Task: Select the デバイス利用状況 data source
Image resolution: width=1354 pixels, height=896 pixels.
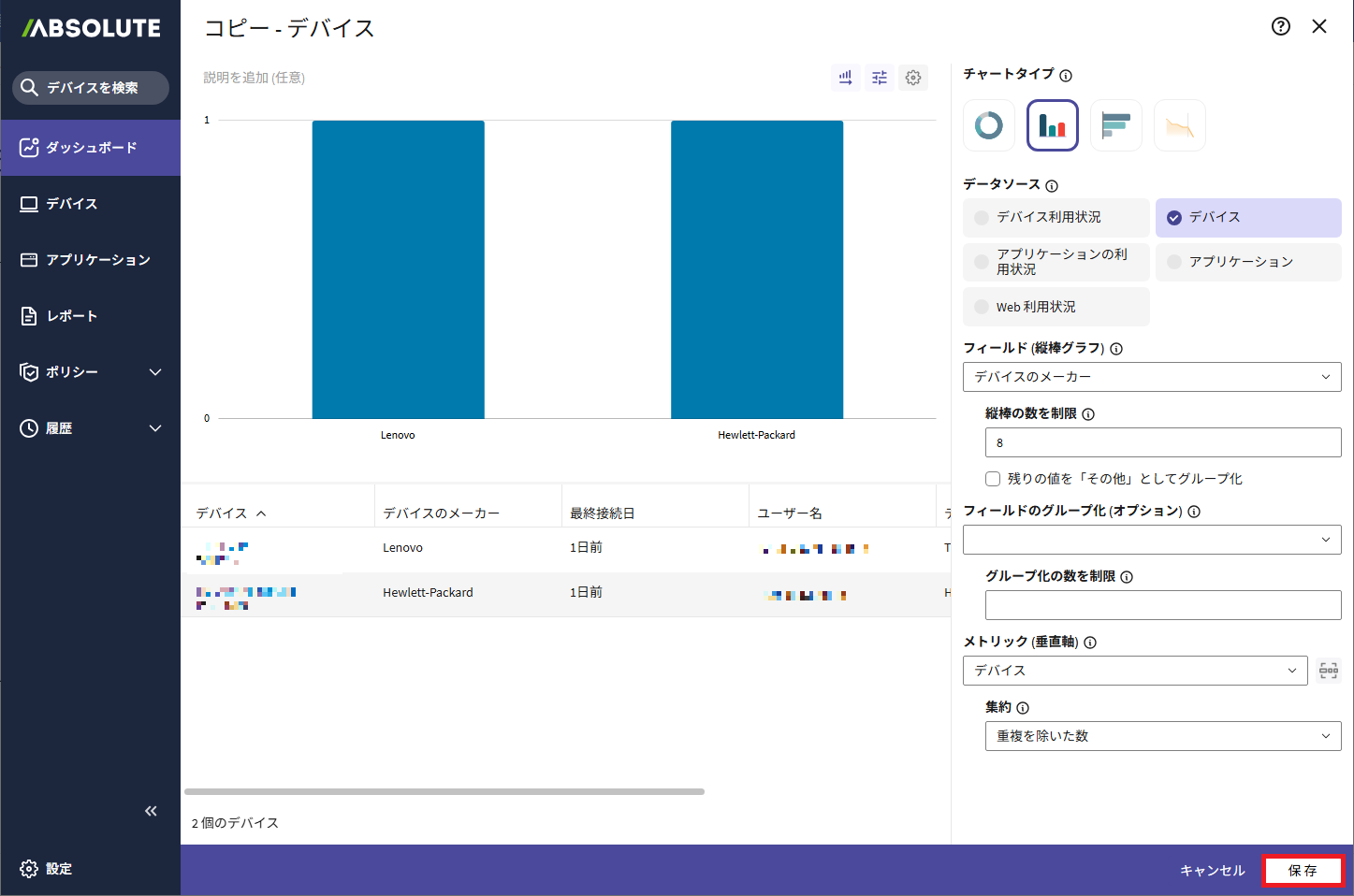Action: 1056,217
